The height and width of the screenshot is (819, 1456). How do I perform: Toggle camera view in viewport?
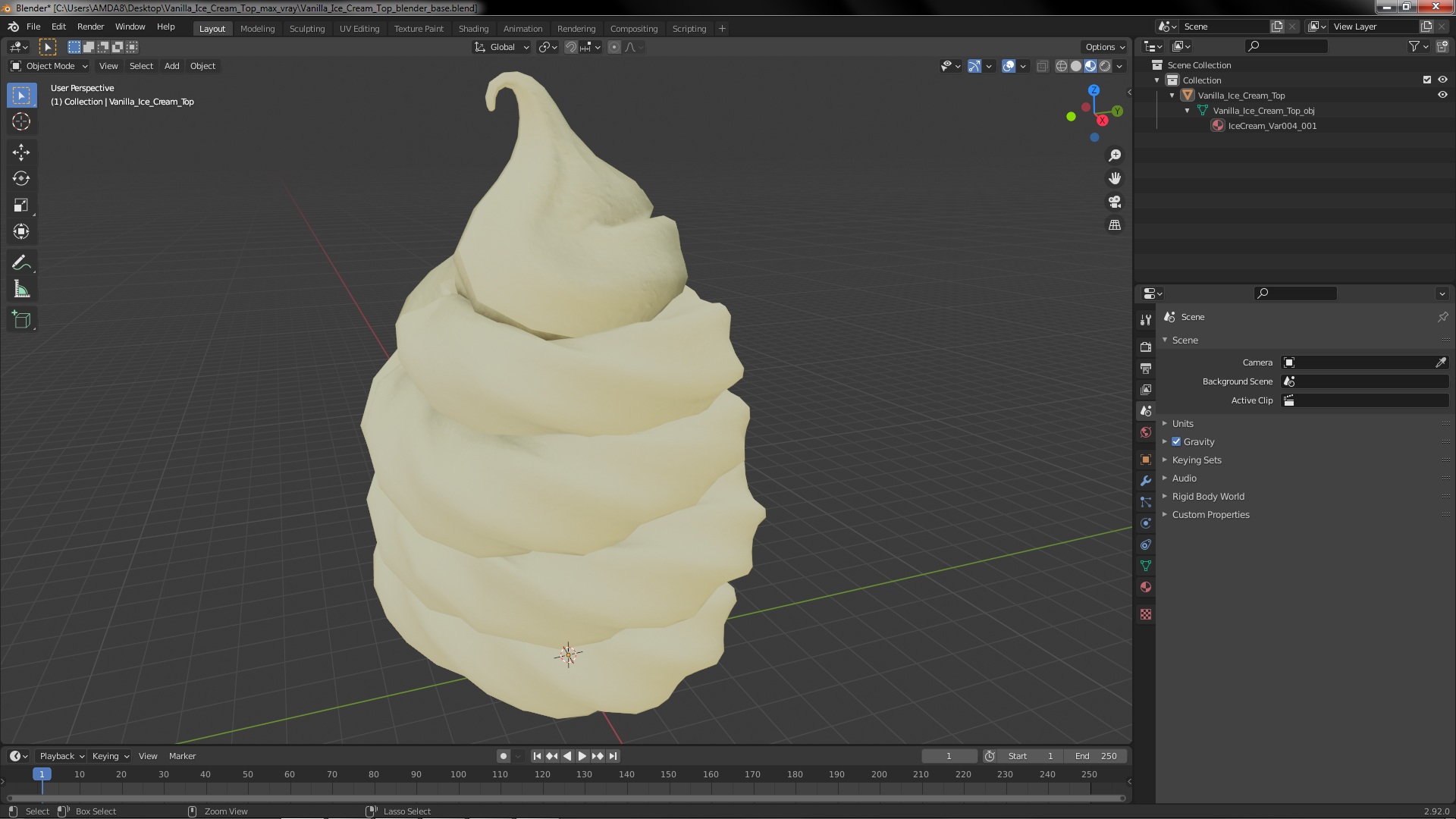point(1115,202)
